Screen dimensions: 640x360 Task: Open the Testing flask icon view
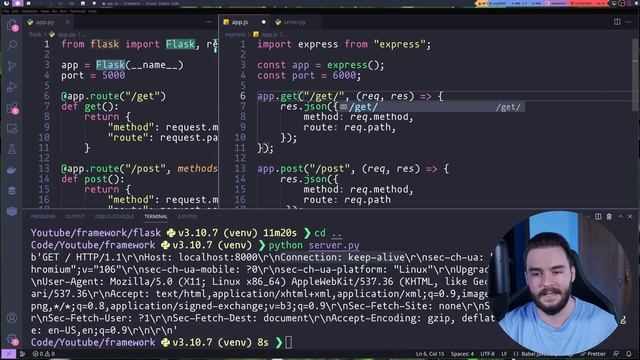pos(12,149)
